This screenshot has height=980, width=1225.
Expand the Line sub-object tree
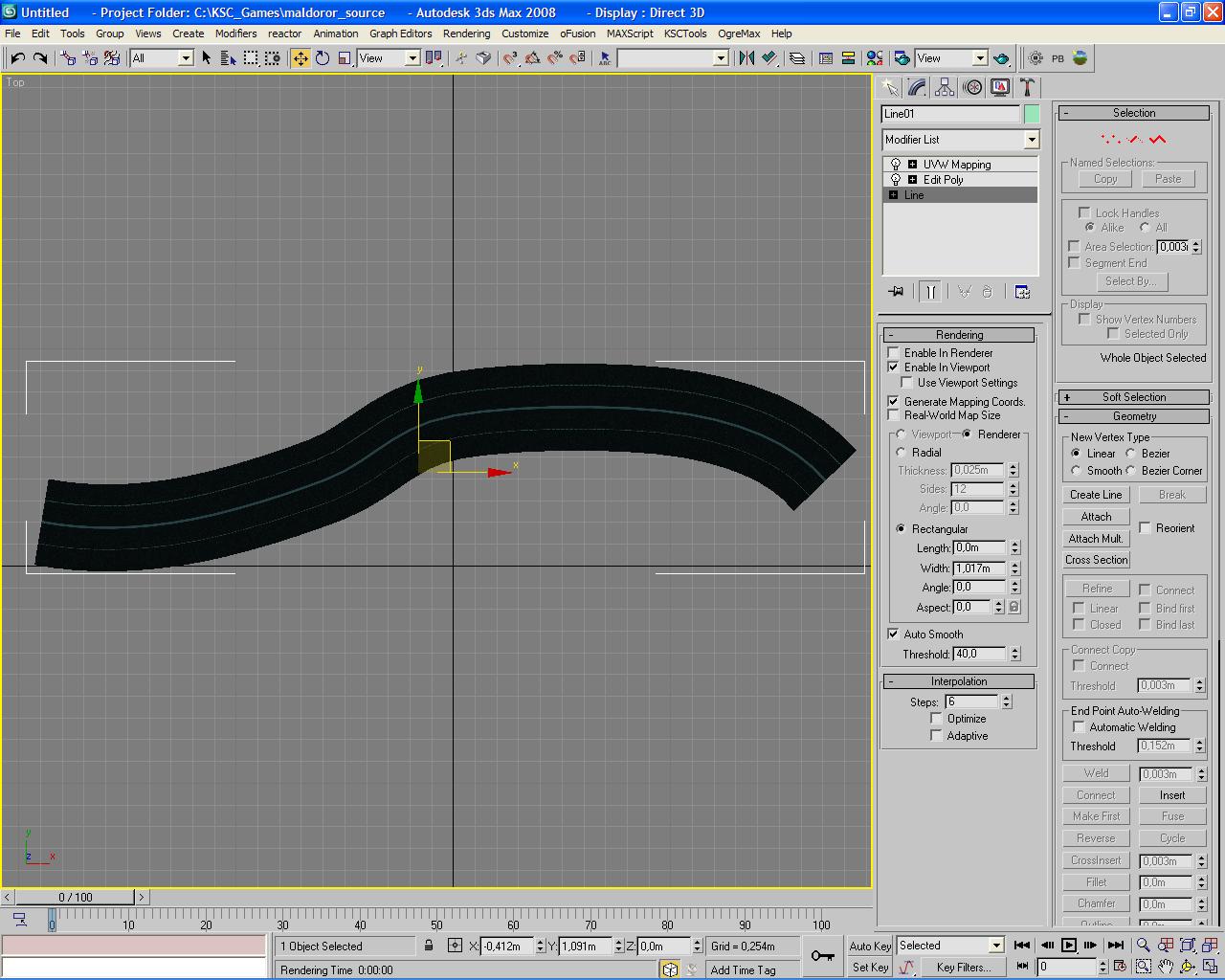(x=894, y=195)
